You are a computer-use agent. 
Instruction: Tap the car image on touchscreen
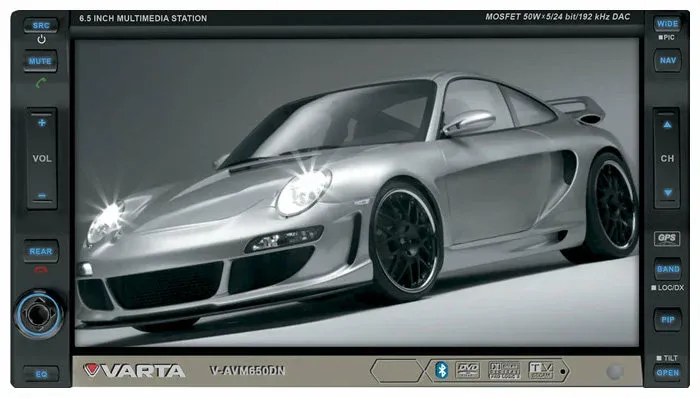357,192
